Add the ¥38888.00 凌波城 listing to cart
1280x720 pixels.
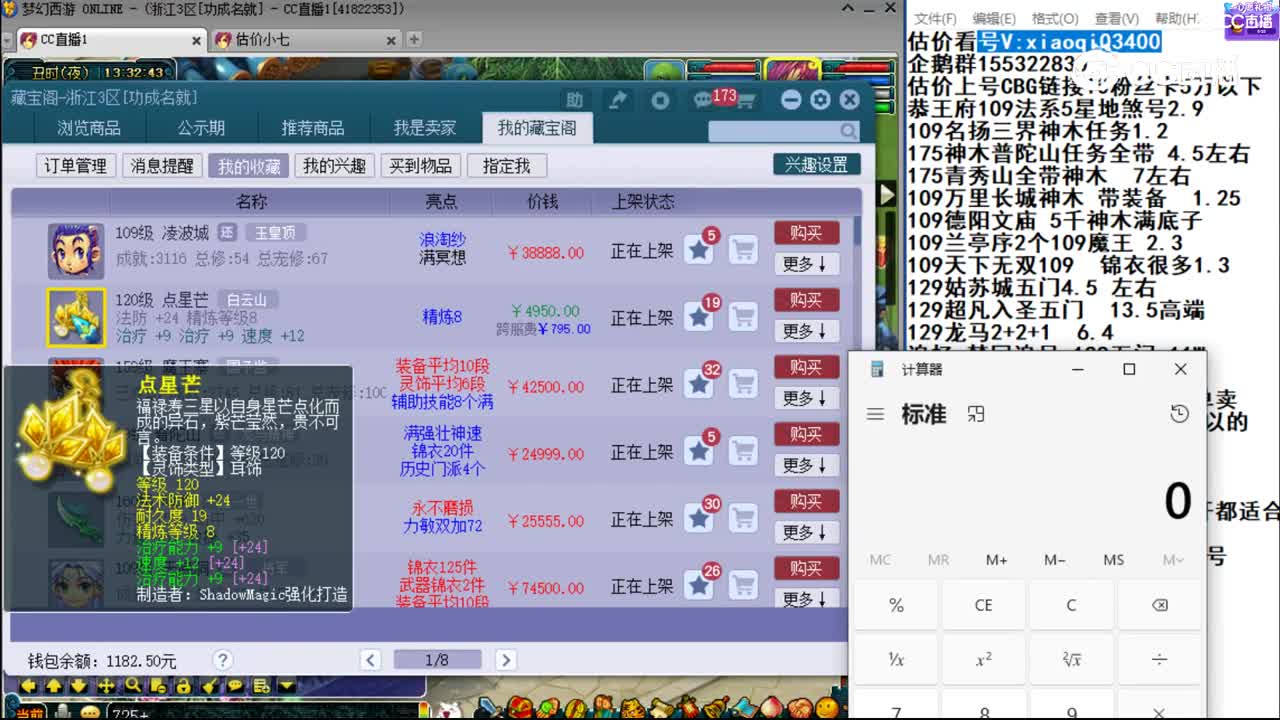click(743, 250)
